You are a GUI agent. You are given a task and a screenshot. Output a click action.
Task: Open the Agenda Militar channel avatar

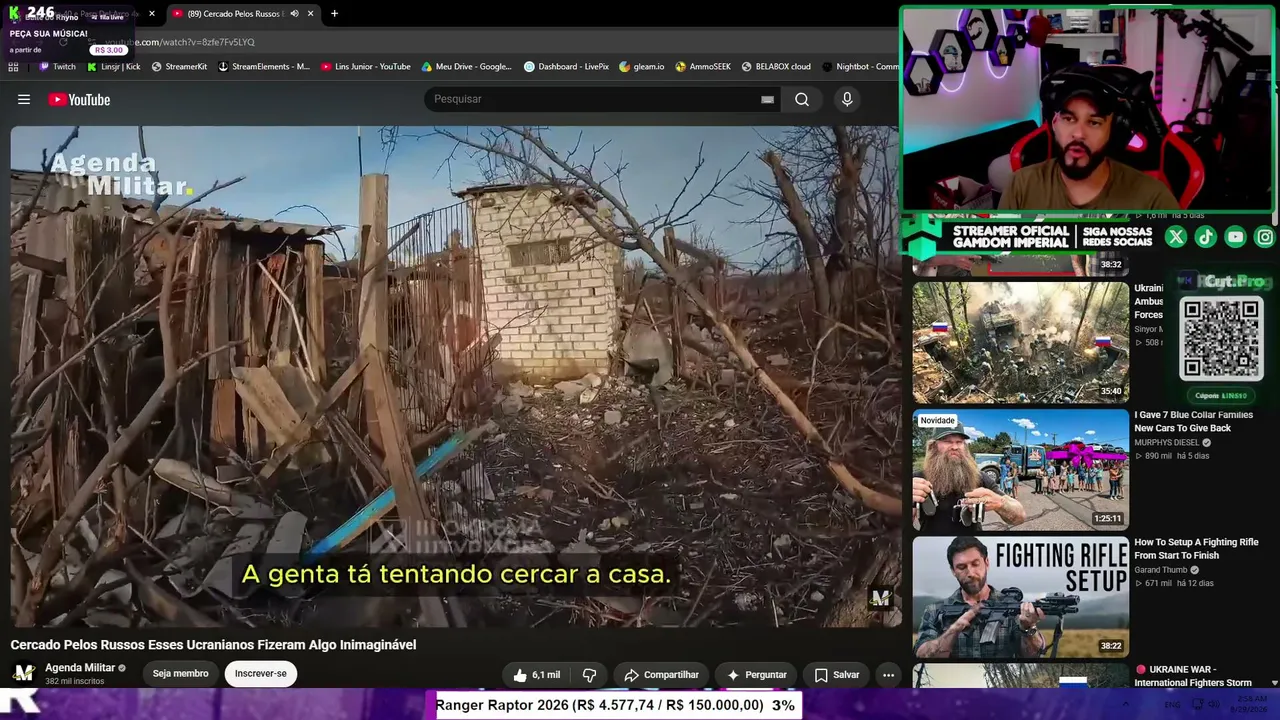(x=24, y=673)
